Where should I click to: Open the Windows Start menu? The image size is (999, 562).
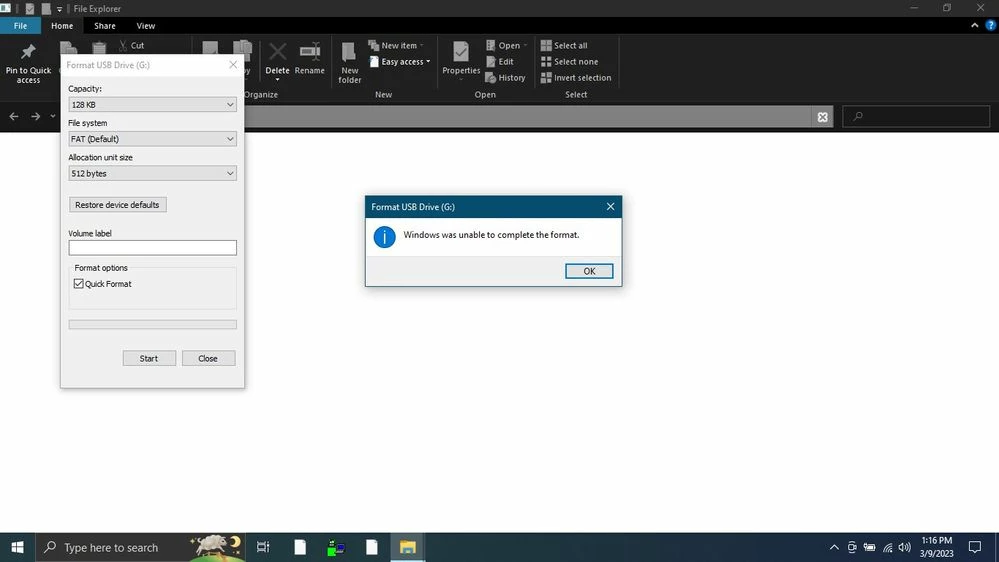[17, 547]
